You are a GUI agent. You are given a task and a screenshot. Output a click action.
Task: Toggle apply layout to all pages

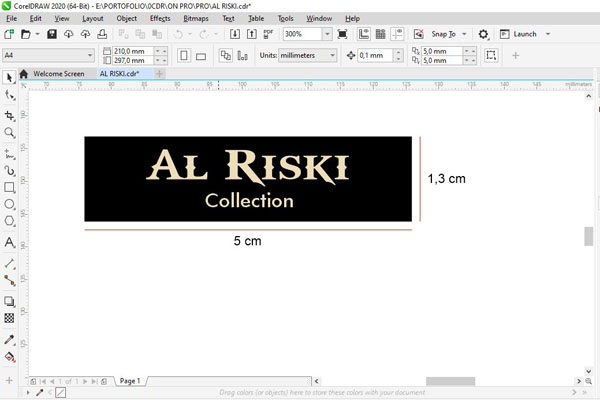pyautogui.click(x=225, y=56)
